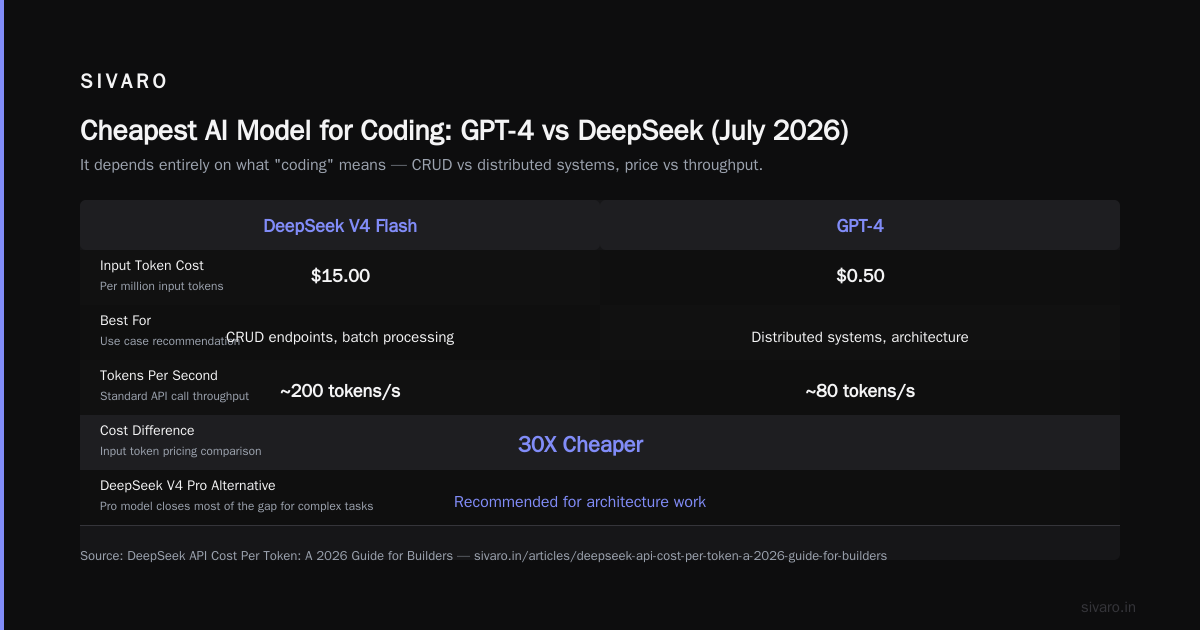This screenshot has height=630, width=1200.
Task: Click the headline 'Cheapest AI Model for Coding'
Action: pyautogui.click(x=464, y=131)
